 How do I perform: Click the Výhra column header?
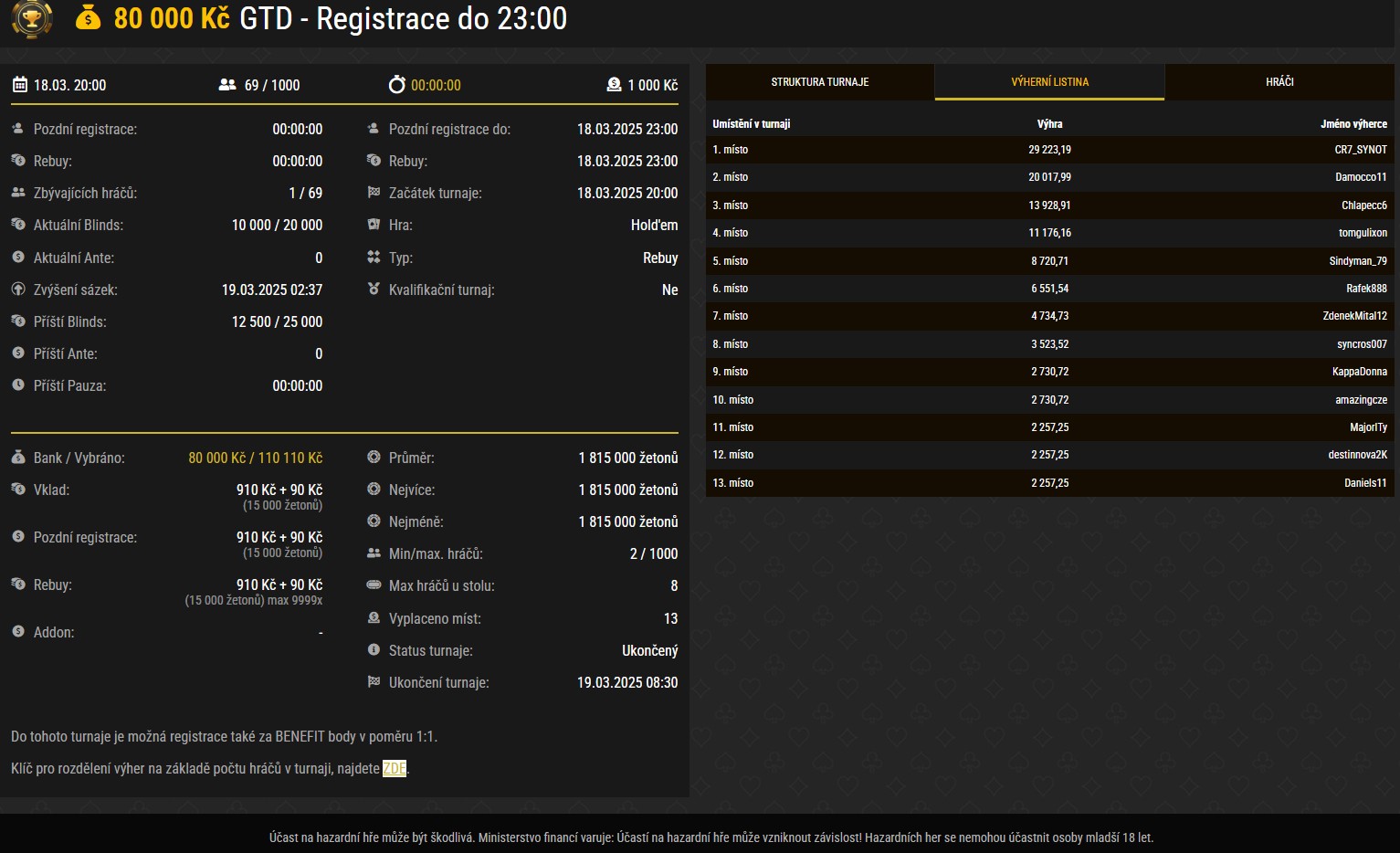(1049, 124)
